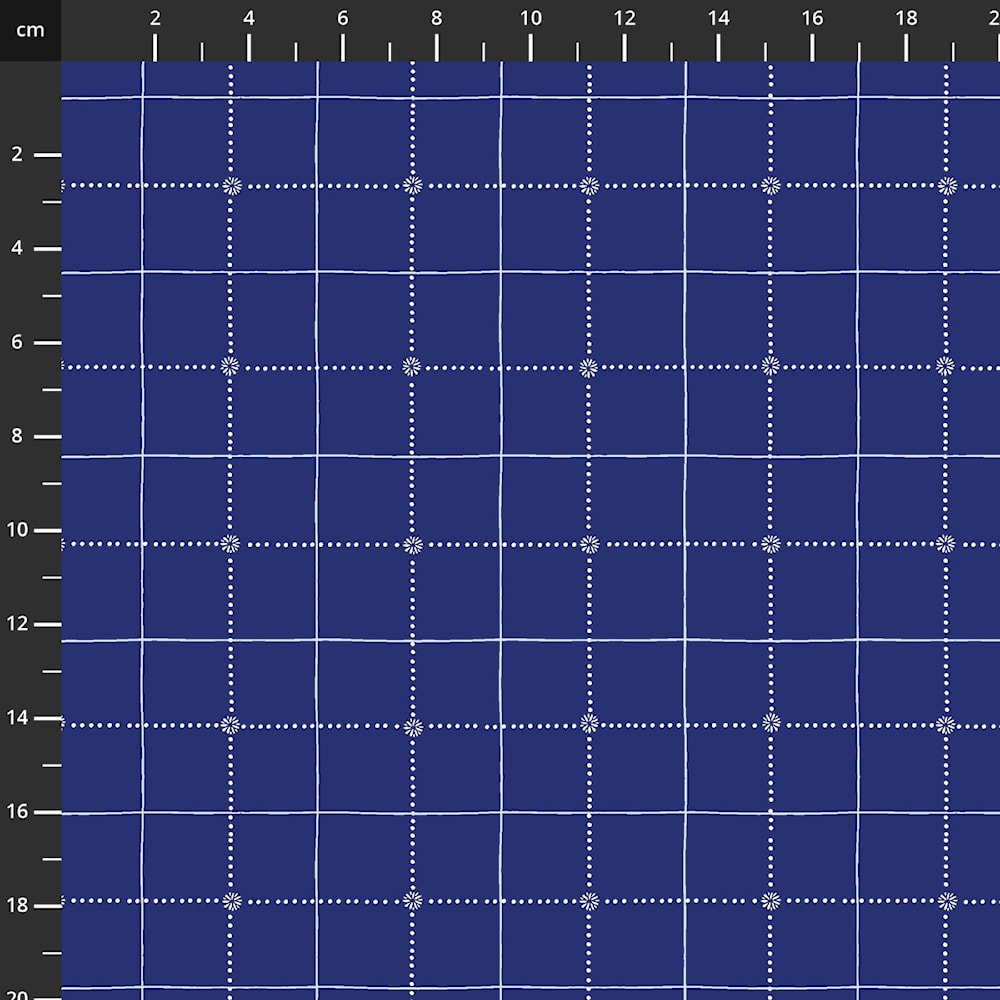The height and width of the screenshot is (1000, 1000).
Task: Click the middle daisy in the top dotted row
Action: [589, 185]
